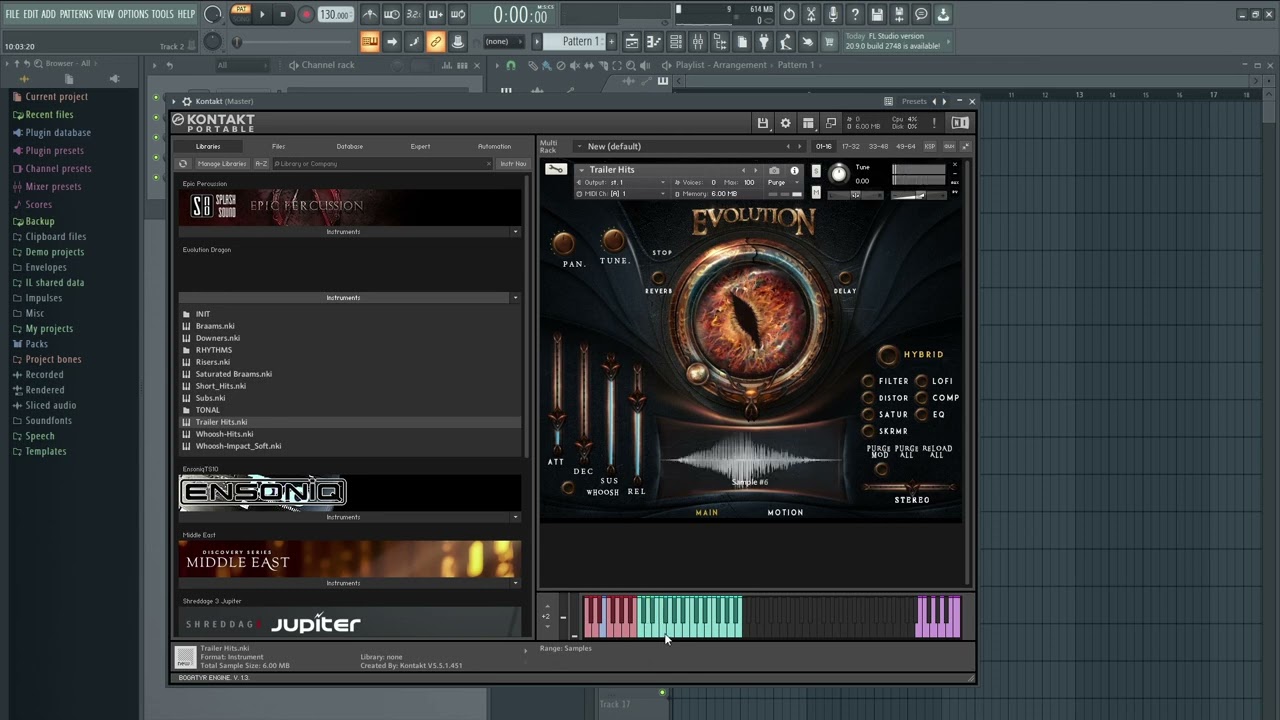The image size is (1280, 720).
Task: Open FL Studio help question mark icon
Action: [x=855, y=14]
